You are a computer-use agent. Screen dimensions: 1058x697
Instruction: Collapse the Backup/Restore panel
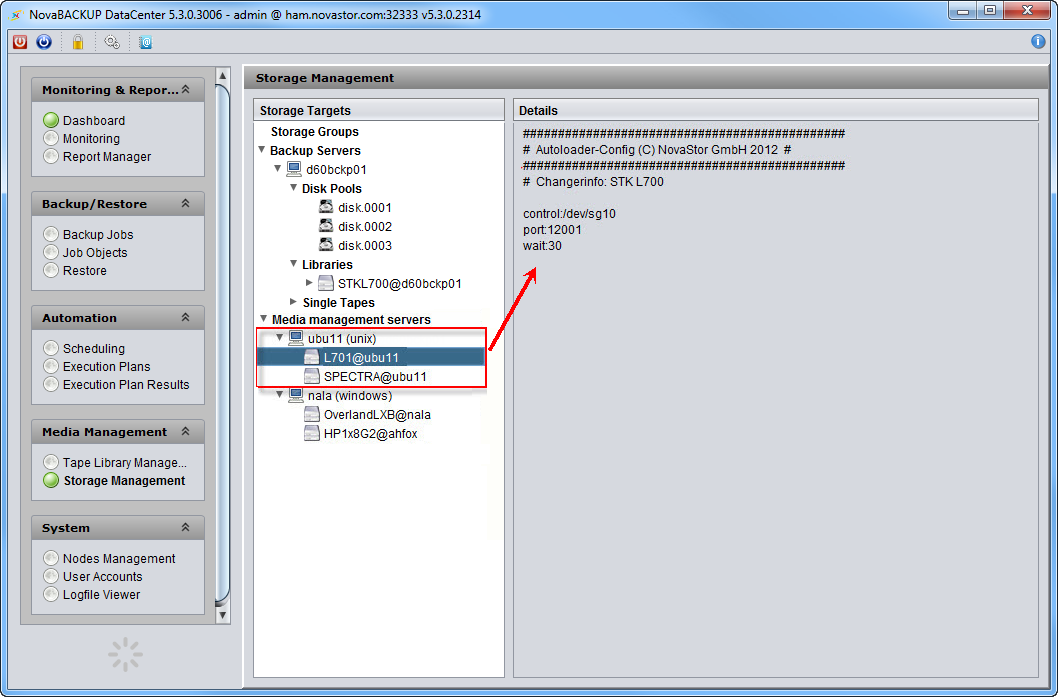click(x=186, y=204)
